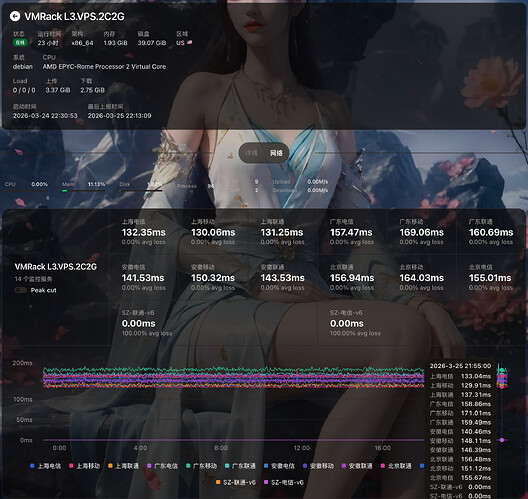Switch to the 详情 tab
The height and width of the screenshot is (499, 528).
coord(251,153)
